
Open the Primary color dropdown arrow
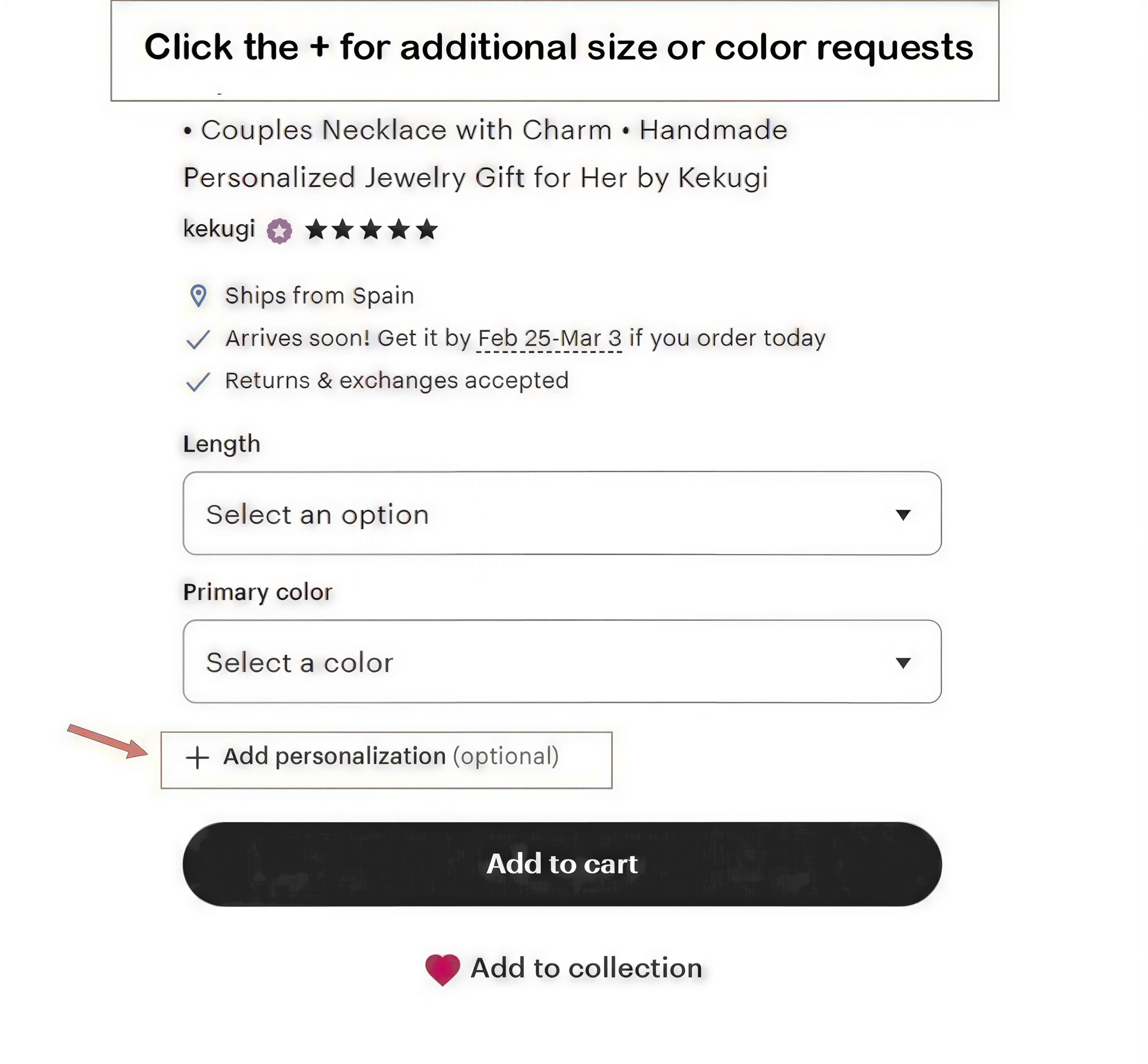point(903,663)
